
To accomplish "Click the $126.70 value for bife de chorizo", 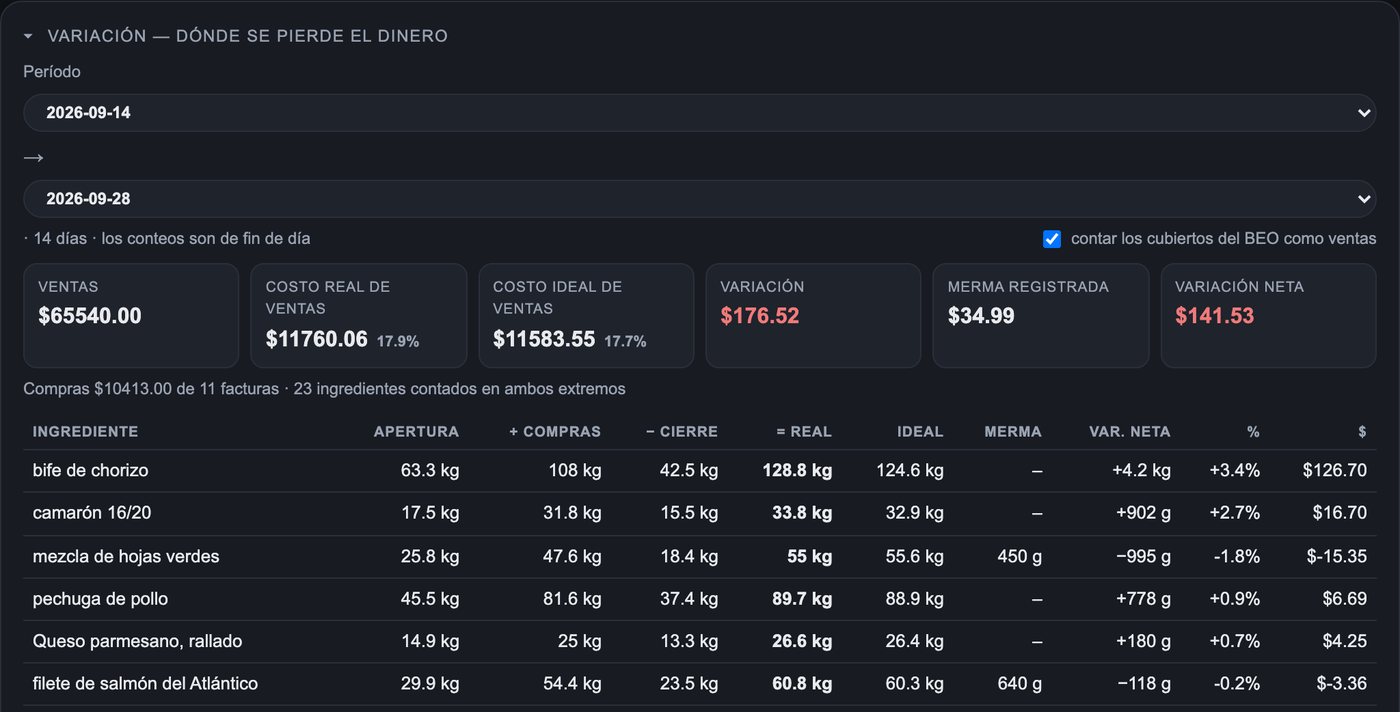I will (x=1335, y=470).
